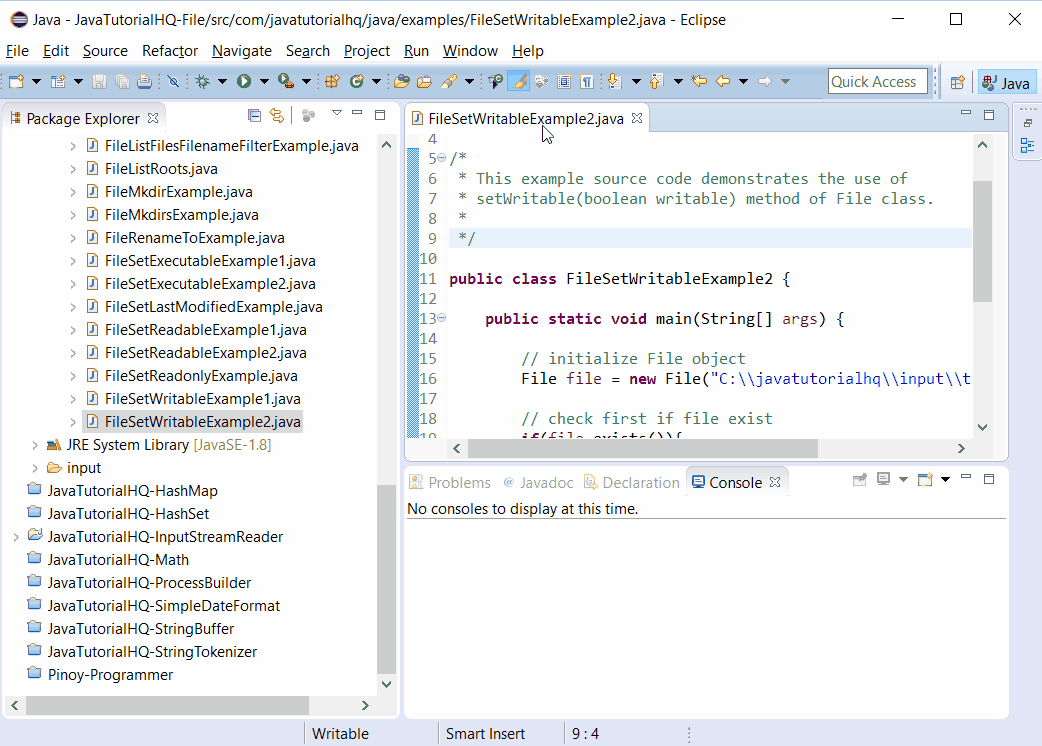Screen dimensions: 1042x746
Task: Jump to the last edit location
Action: [699, 82]
